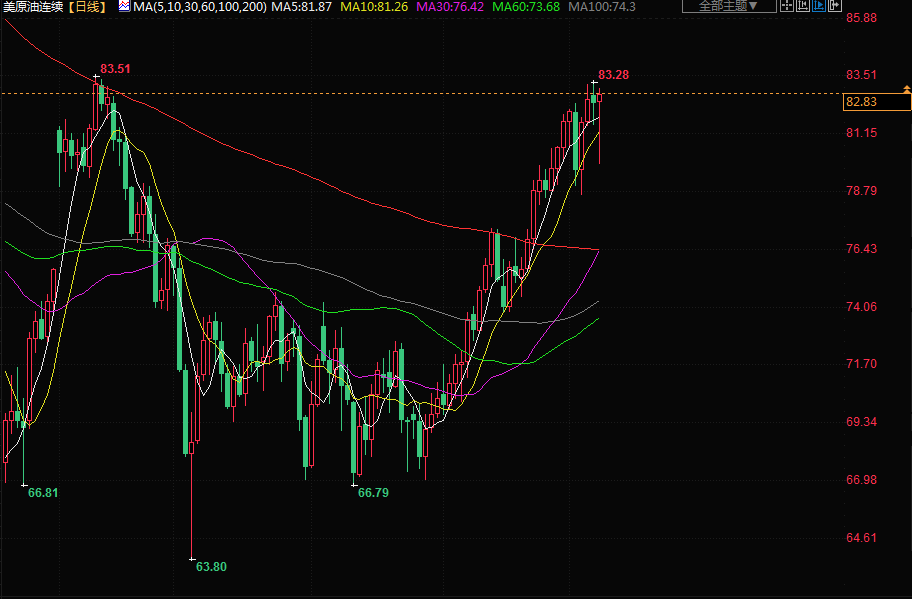Screen dimensions: 912x599
Task: Click the 美原油连续 instrument title
Action: (33, 7)
